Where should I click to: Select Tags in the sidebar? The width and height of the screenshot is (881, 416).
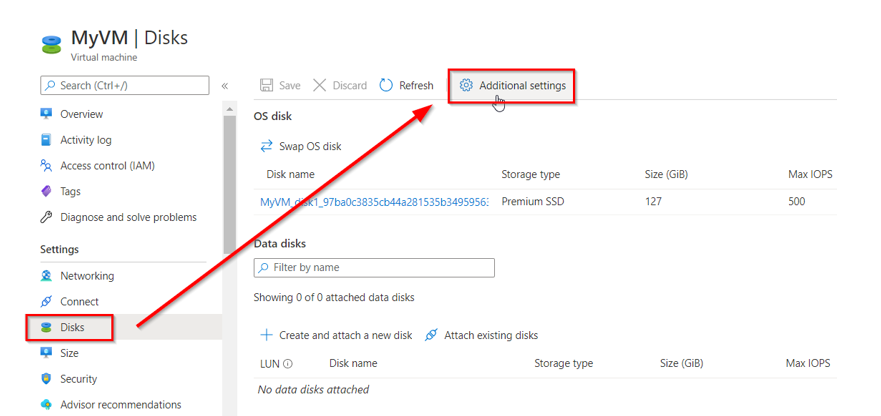(x=70, y=191)
